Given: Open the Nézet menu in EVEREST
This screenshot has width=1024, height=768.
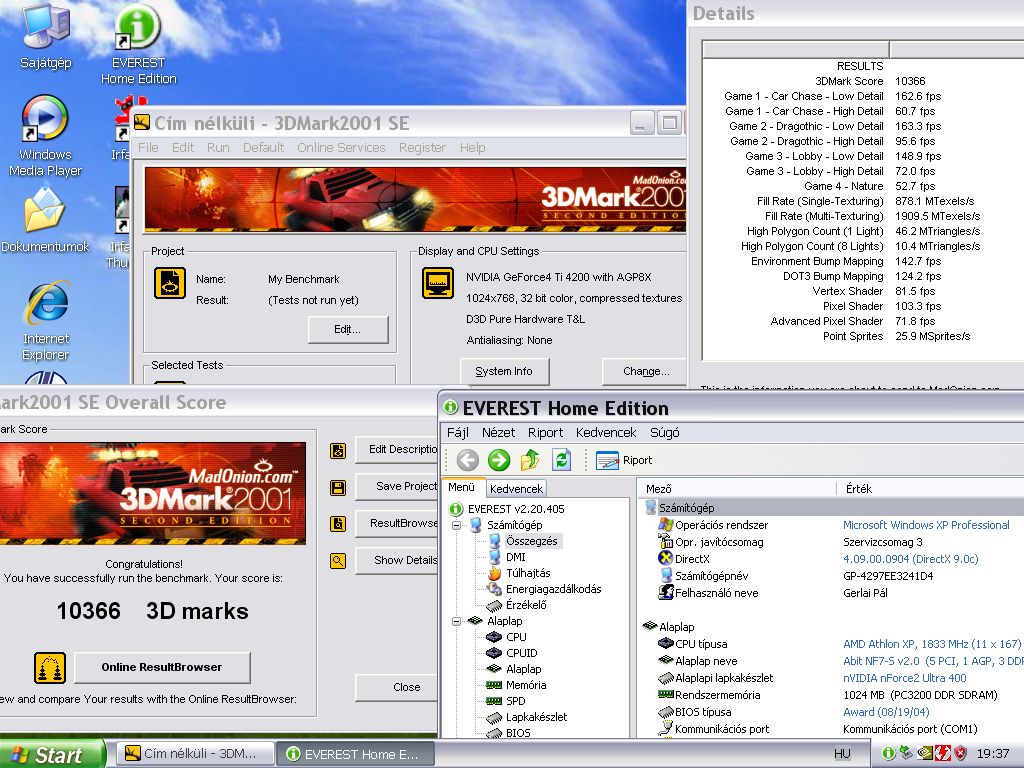Looking at the screenshot, I should pyautogui.click(x=498, y=432).
